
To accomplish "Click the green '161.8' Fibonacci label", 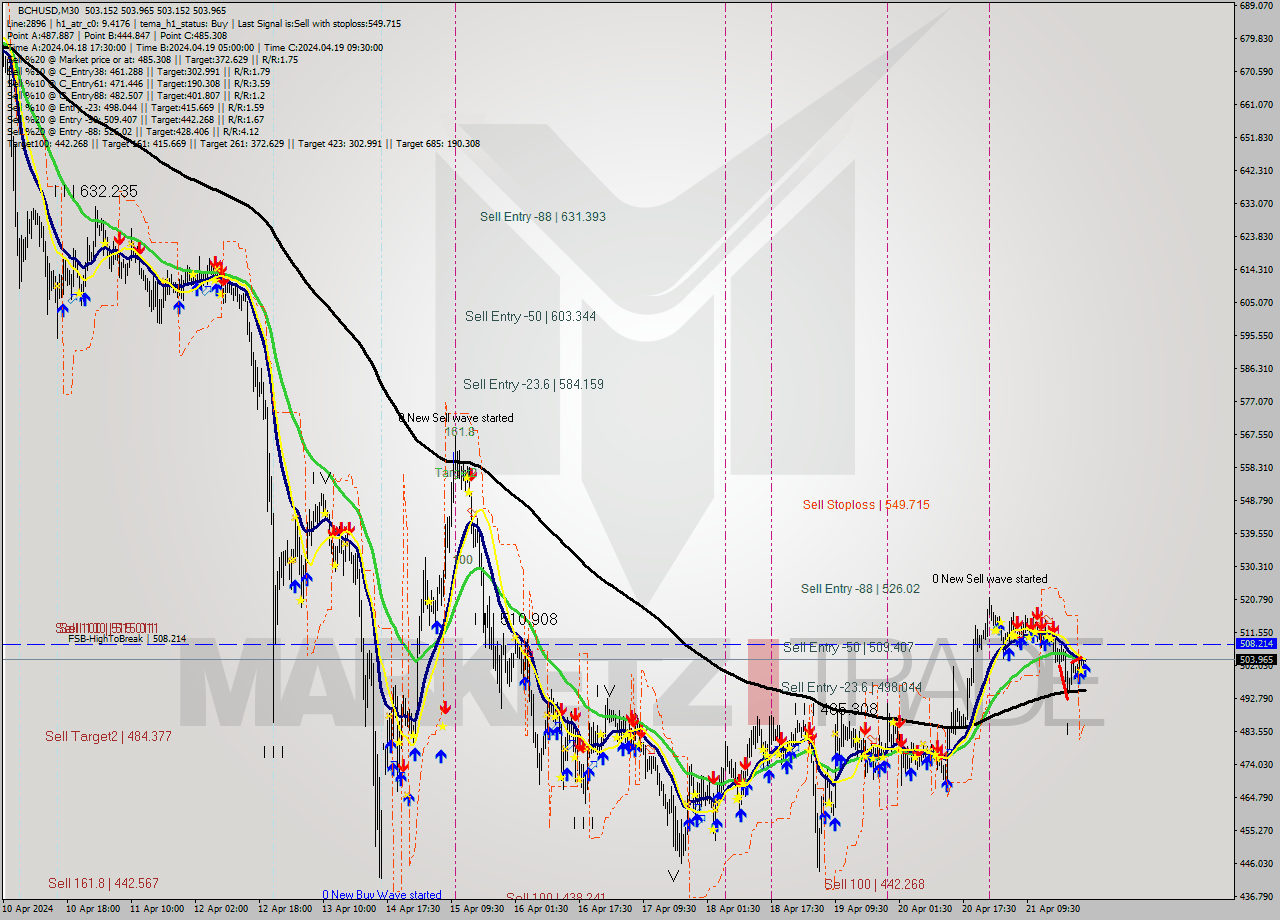I will coord(460,431).
